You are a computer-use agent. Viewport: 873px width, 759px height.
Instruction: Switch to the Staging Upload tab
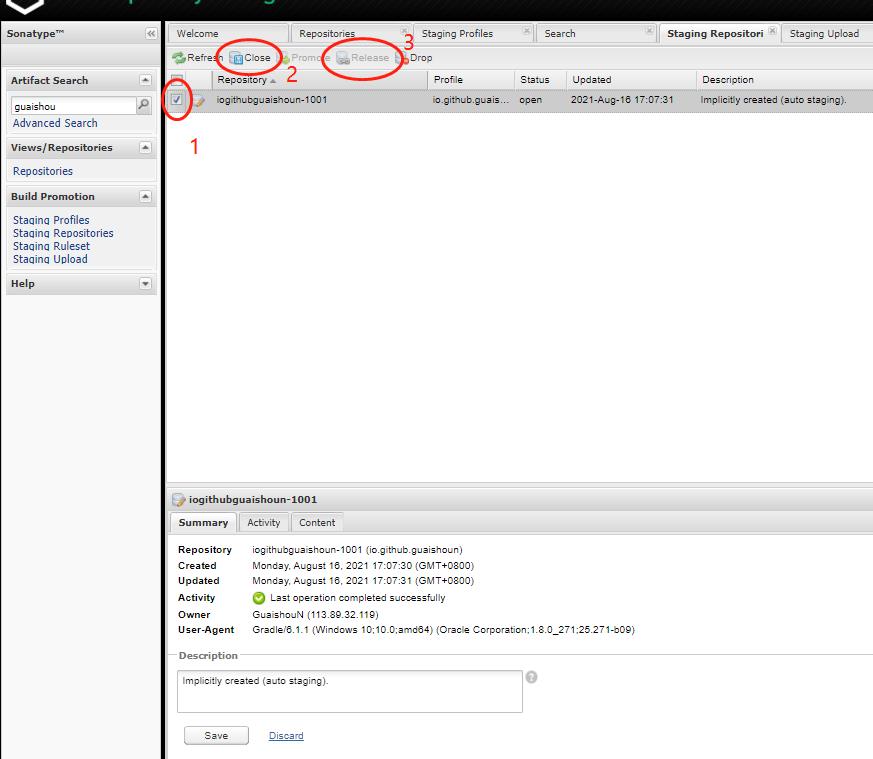[x=825, y=33]
